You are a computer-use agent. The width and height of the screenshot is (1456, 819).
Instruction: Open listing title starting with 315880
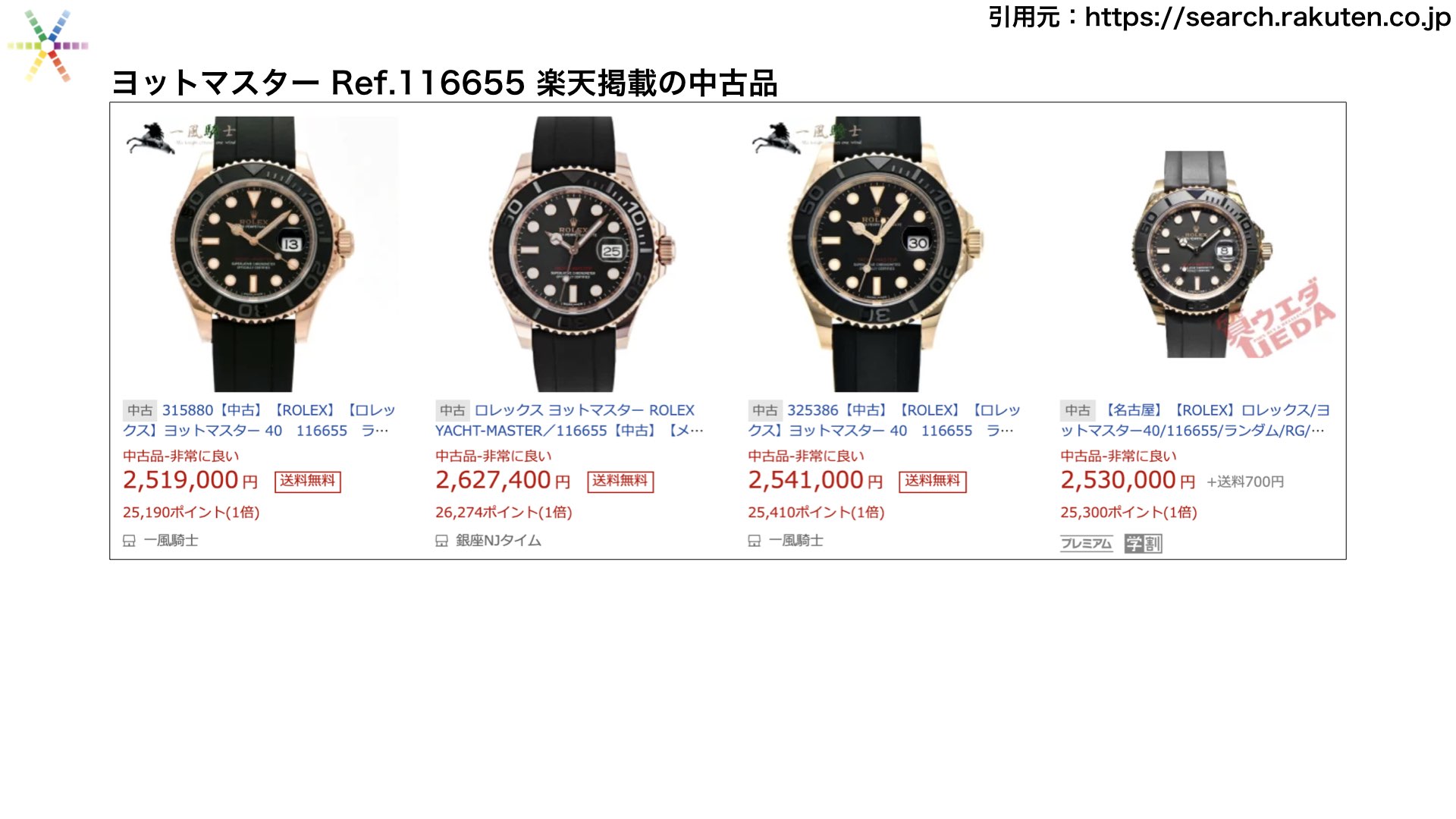tap(259, 421)
